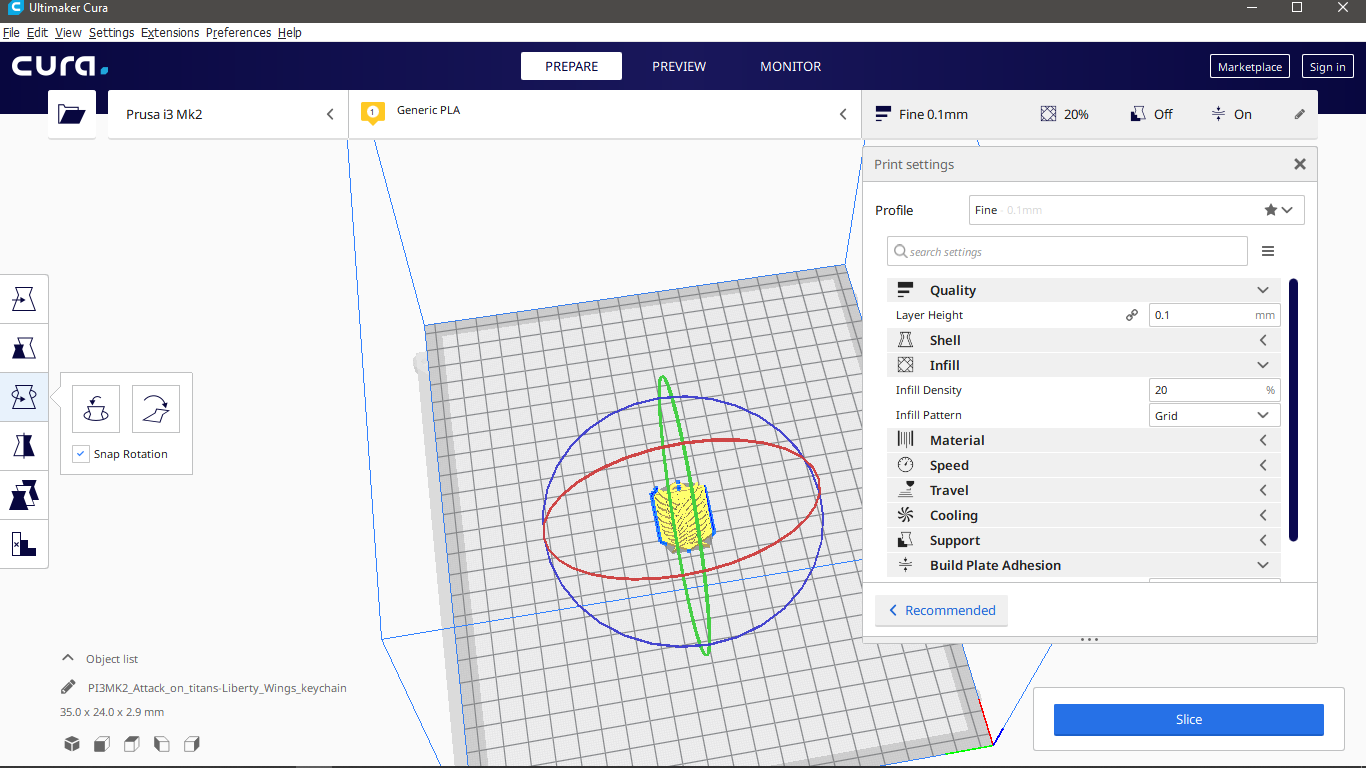Collapse the Build Plate Adhesion section

(x=1083, y=565)
